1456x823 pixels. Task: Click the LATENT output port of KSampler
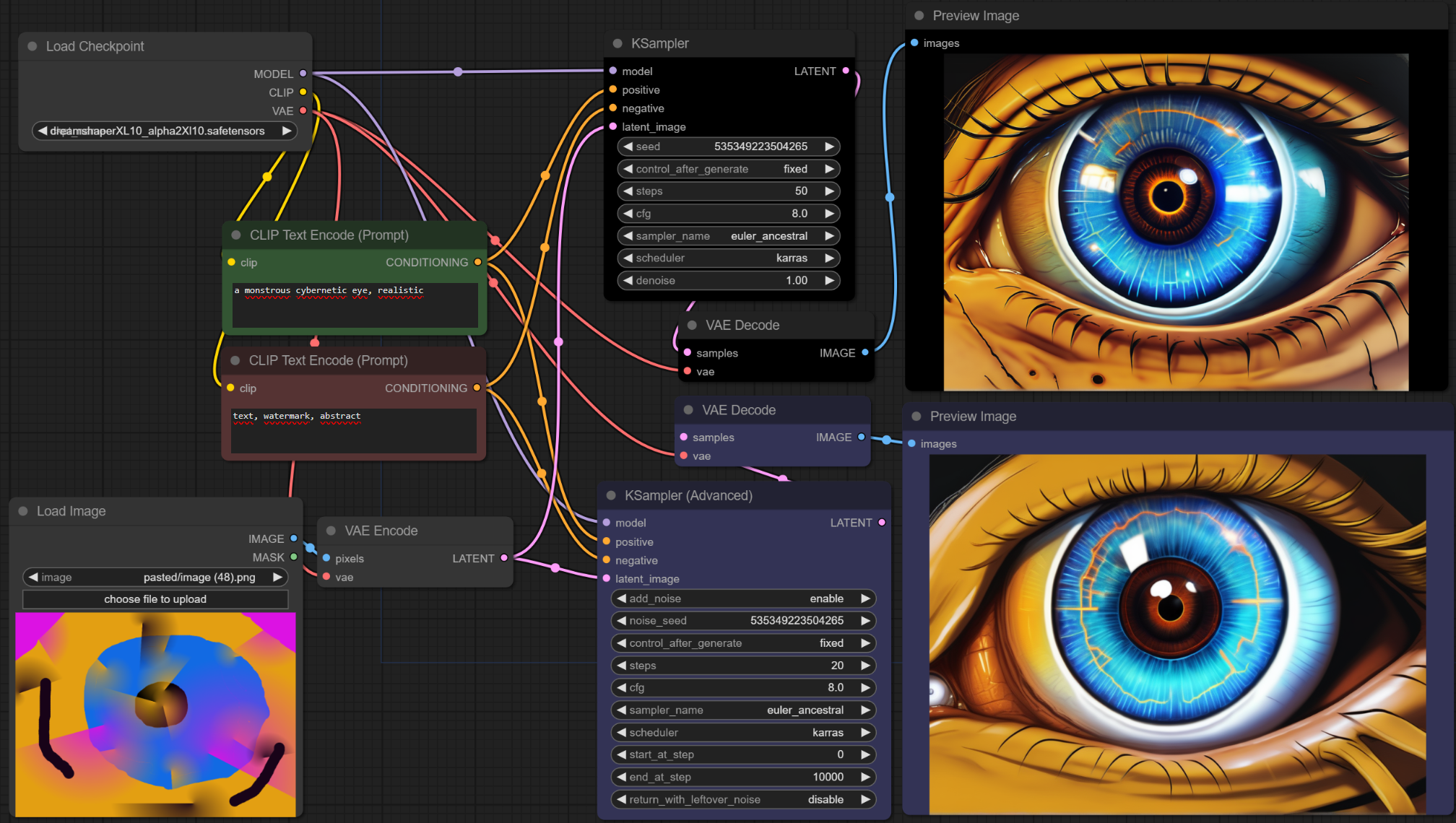point(846,71)
